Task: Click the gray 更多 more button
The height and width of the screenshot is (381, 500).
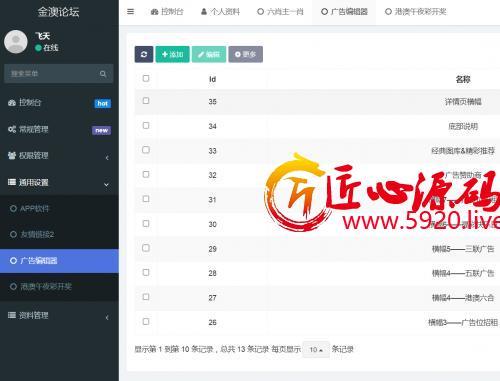Action: [245, 54]
